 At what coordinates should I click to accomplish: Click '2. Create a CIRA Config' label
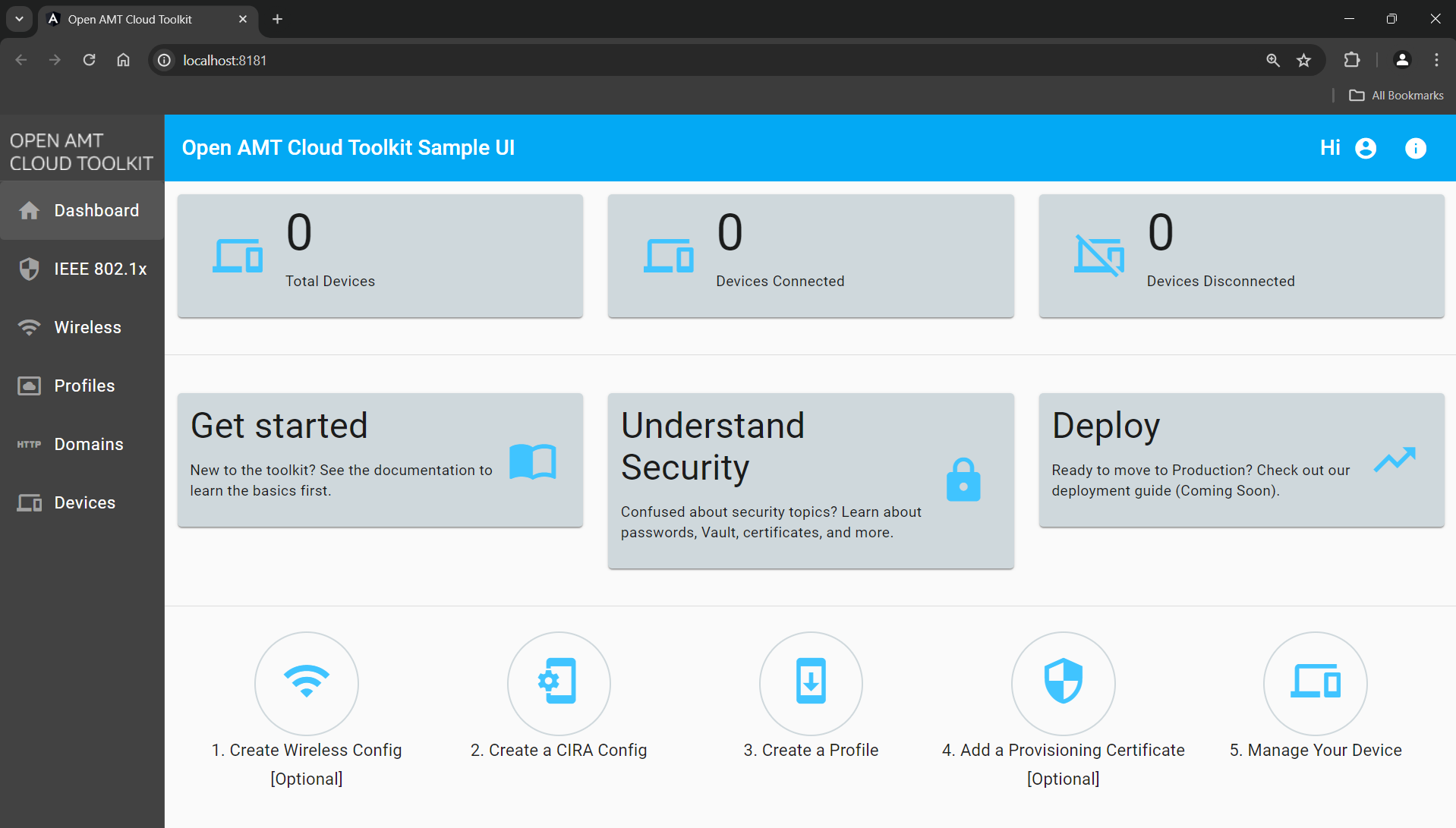click(x=559, y=750)
